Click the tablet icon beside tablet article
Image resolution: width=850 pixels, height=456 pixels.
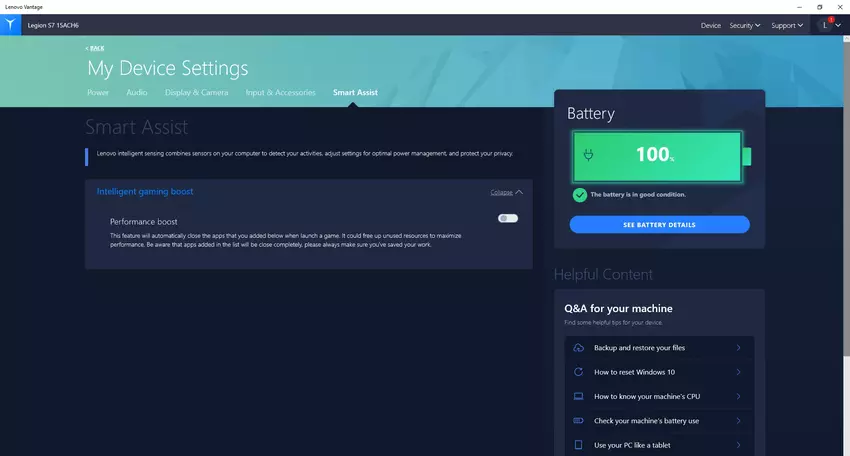click(x=578, y=445)
